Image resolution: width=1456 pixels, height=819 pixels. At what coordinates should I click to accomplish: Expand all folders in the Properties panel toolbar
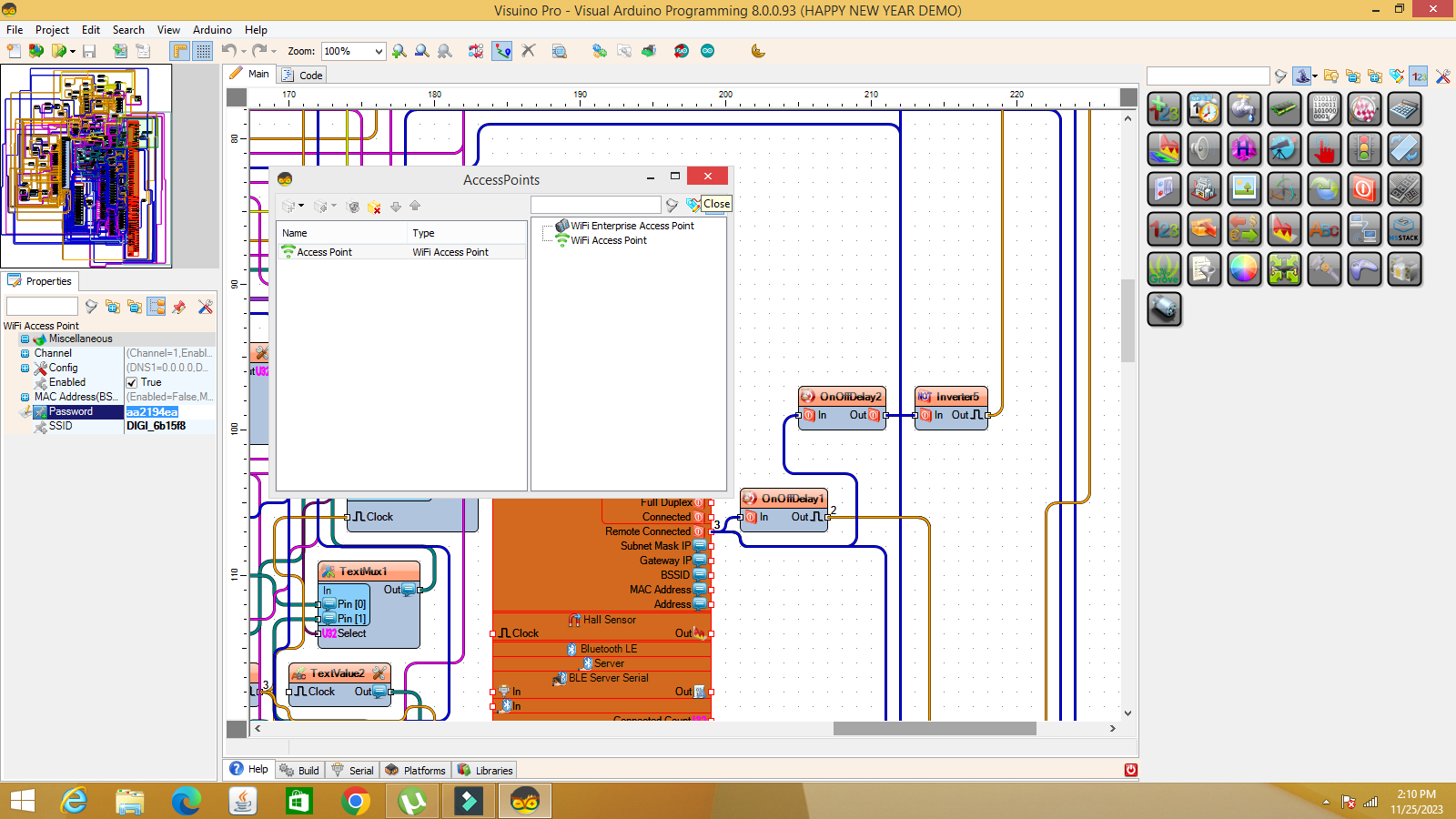coord(113,307)
